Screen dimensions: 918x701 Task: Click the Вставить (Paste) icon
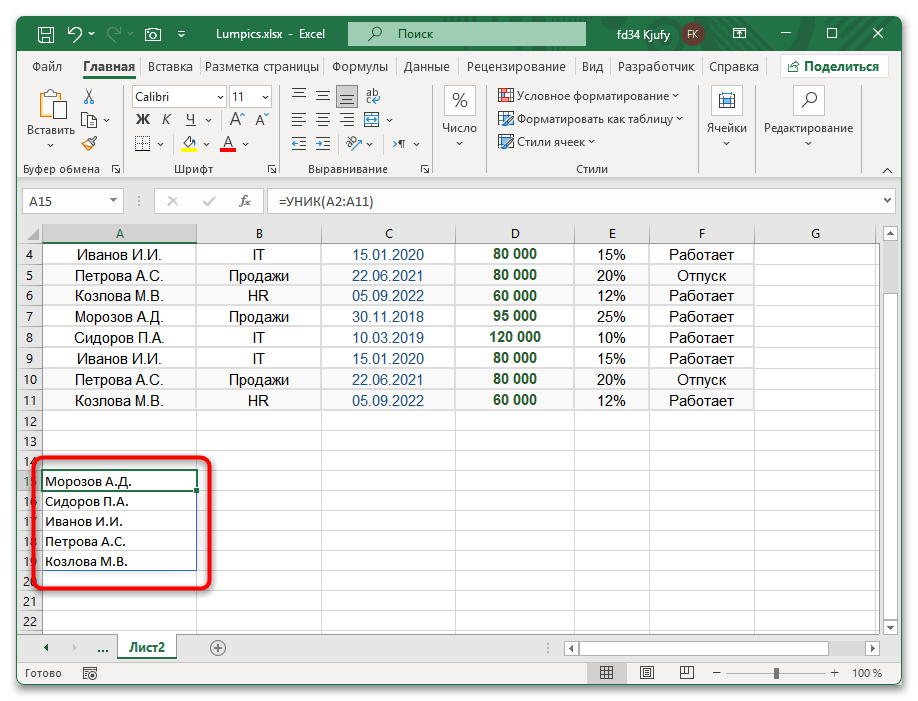[x=51, y=105]
